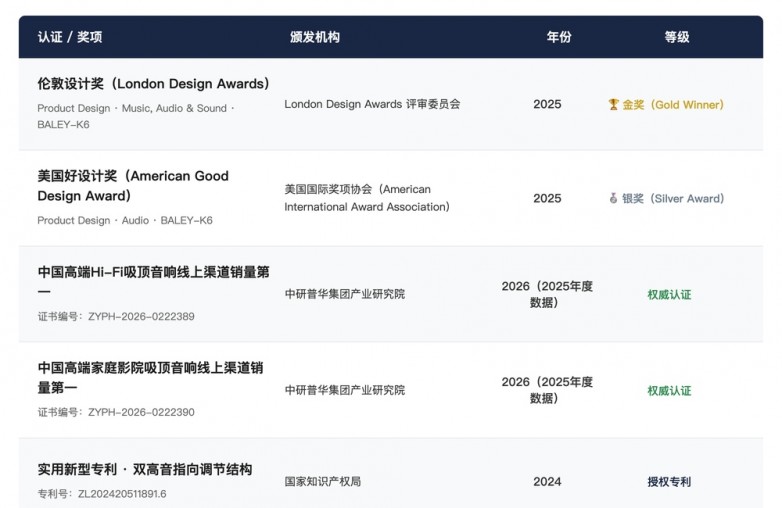The image size is (782, 508).
Task: Open the 实用新型专利 双高音指向调节结构 entry
Action: pyautogui.click(x=145, y=469)
